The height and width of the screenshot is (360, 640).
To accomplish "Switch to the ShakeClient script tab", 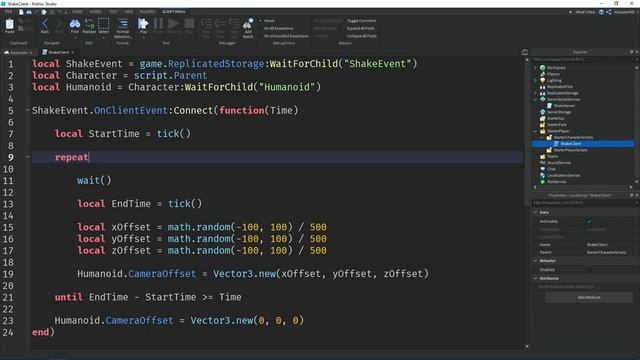I will click(58, 52).
